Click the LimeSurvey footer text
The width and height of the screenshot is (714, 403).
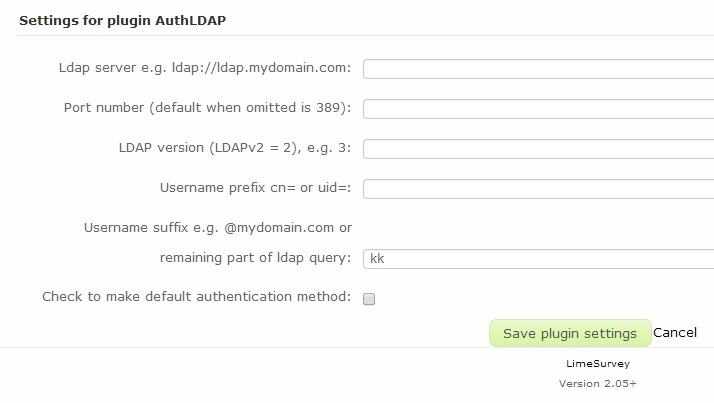click(x=597, y=365)
